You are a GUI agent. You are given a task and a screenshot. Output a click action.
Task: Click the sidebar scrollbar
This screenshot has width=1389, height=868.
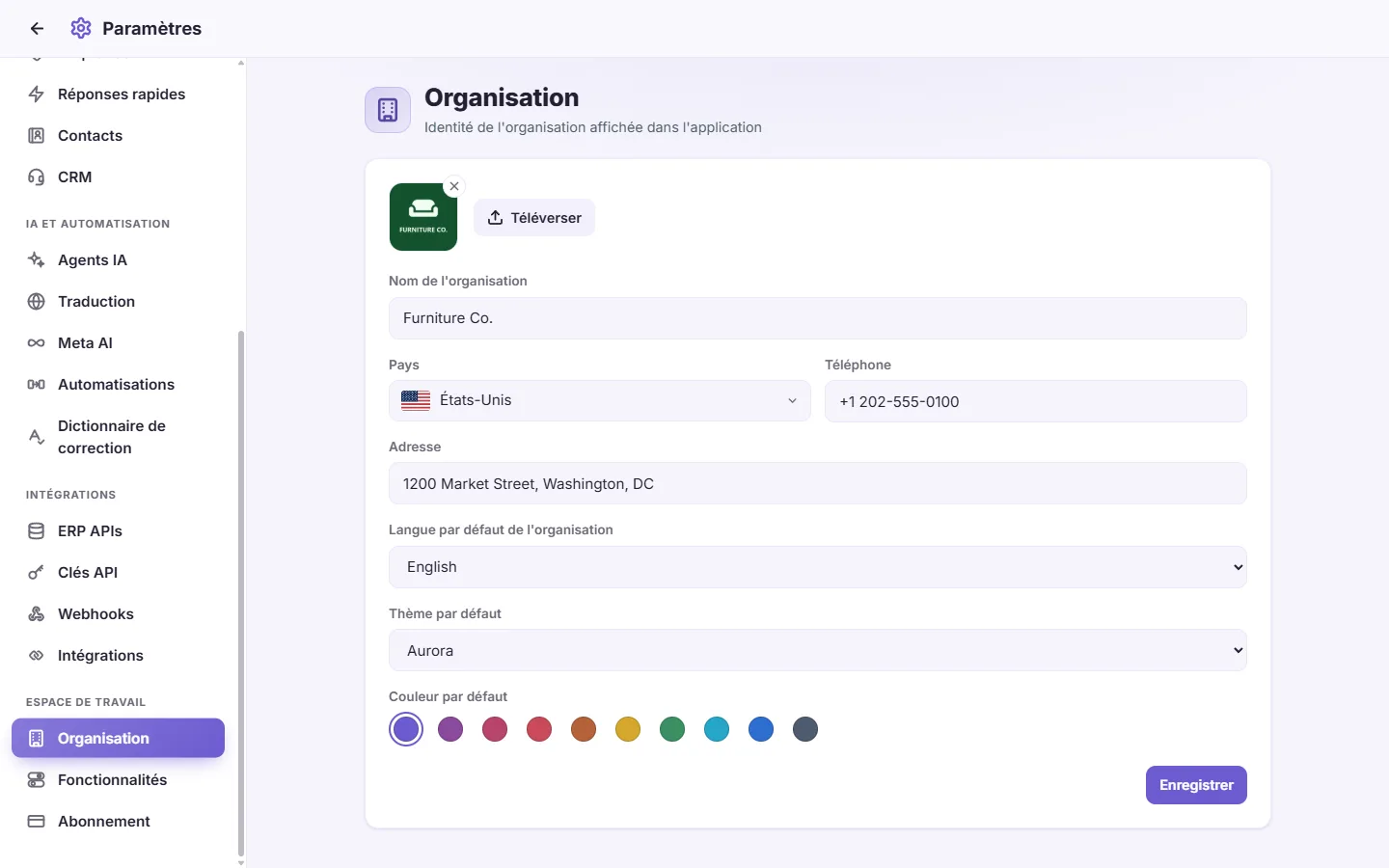coord(241,593)
